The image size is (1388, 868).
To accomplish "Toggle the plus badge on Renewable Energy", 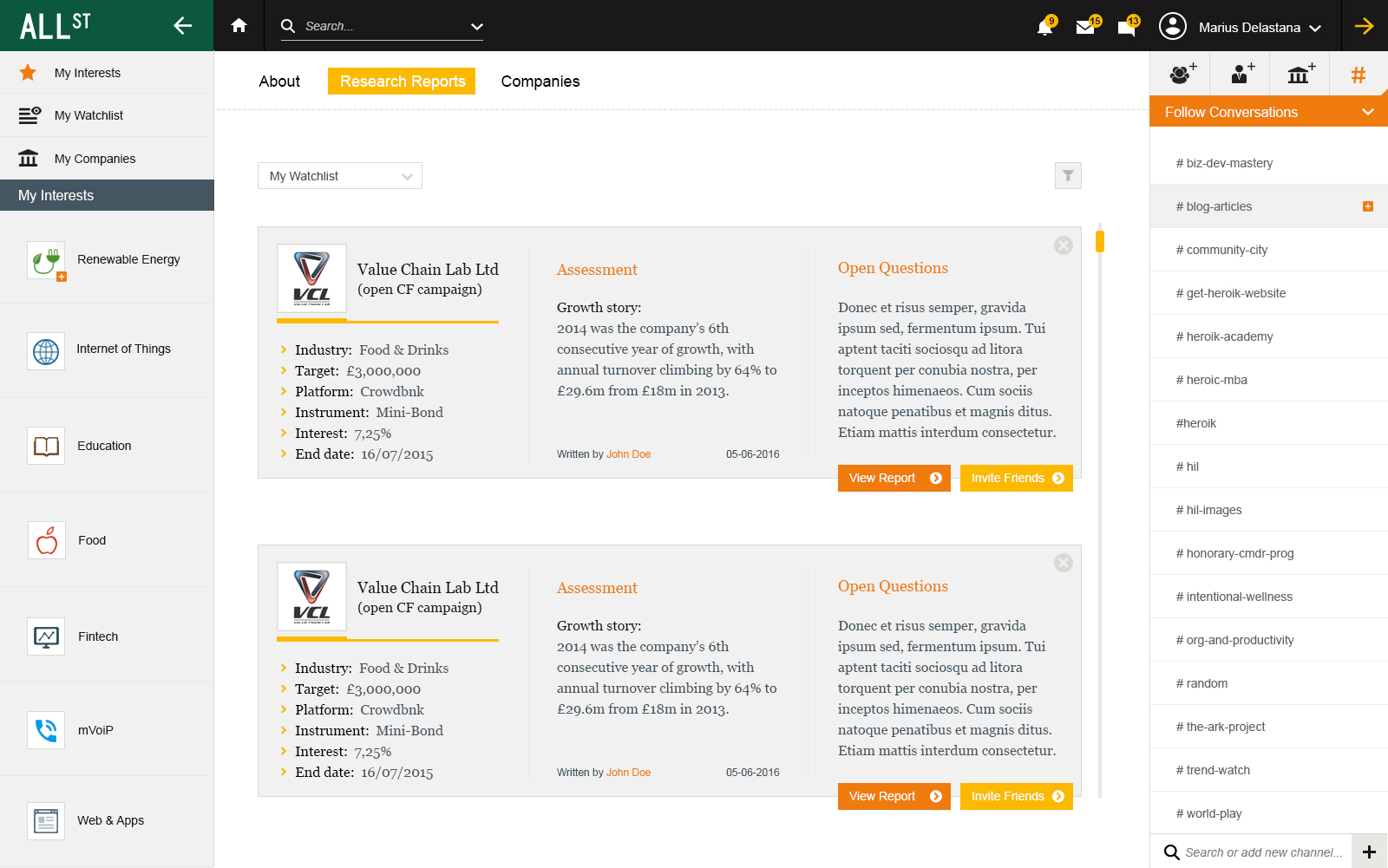I will [x=62, y=277].
